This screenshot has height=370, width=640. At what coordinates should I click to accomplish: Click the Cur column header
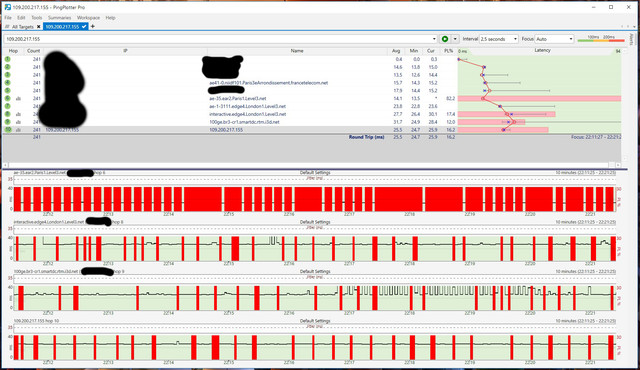coord(431,51)
